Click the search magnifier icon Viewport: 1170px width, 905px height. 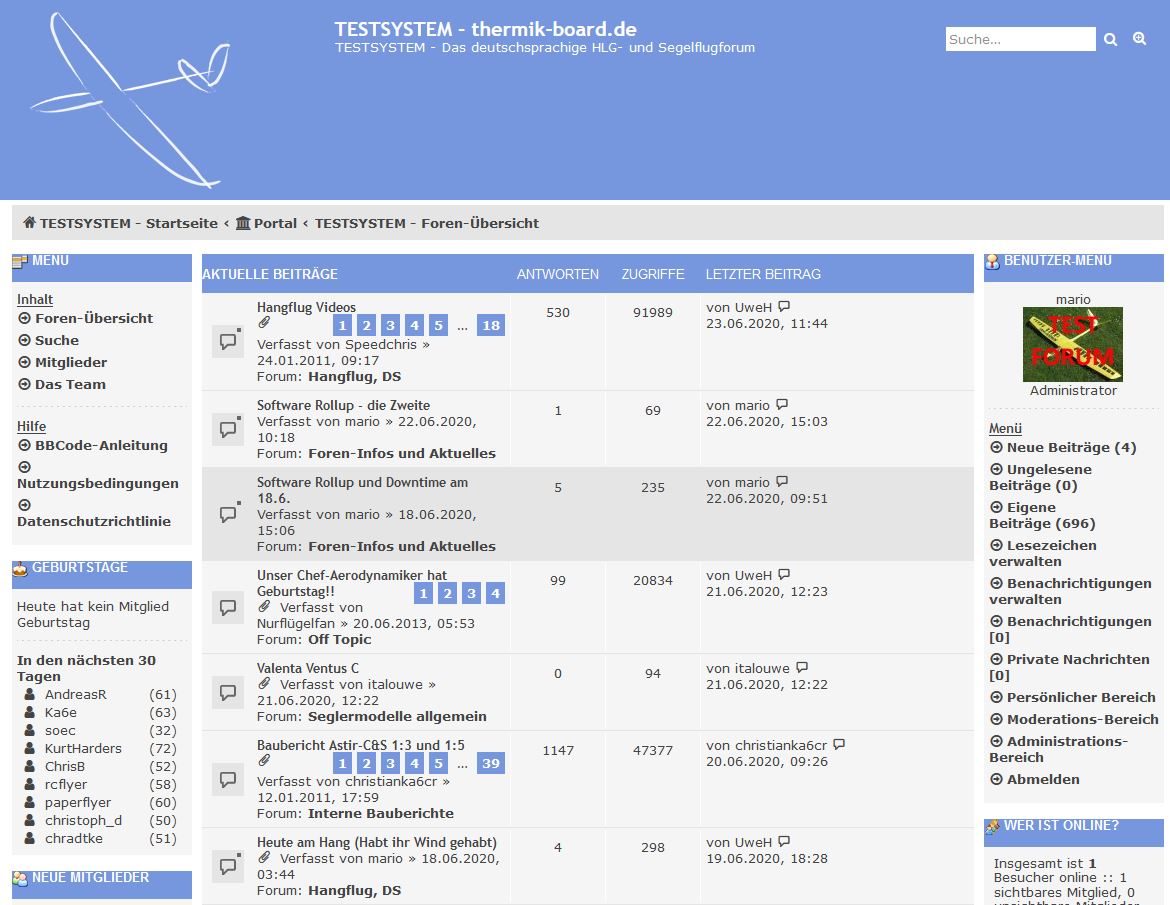click(1110, 40)
